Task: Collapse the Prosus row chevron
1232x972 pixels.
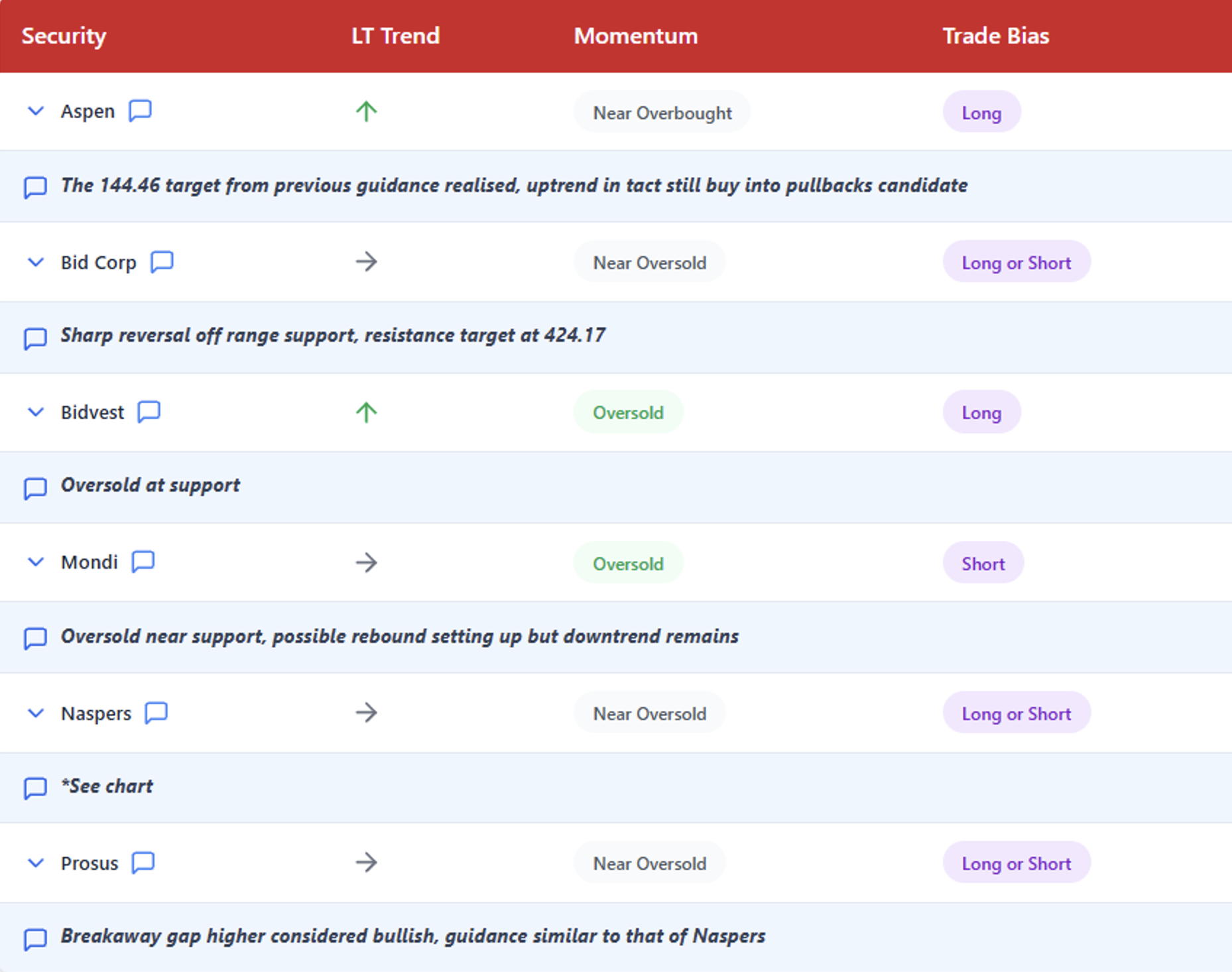Action: coord(36,863)
